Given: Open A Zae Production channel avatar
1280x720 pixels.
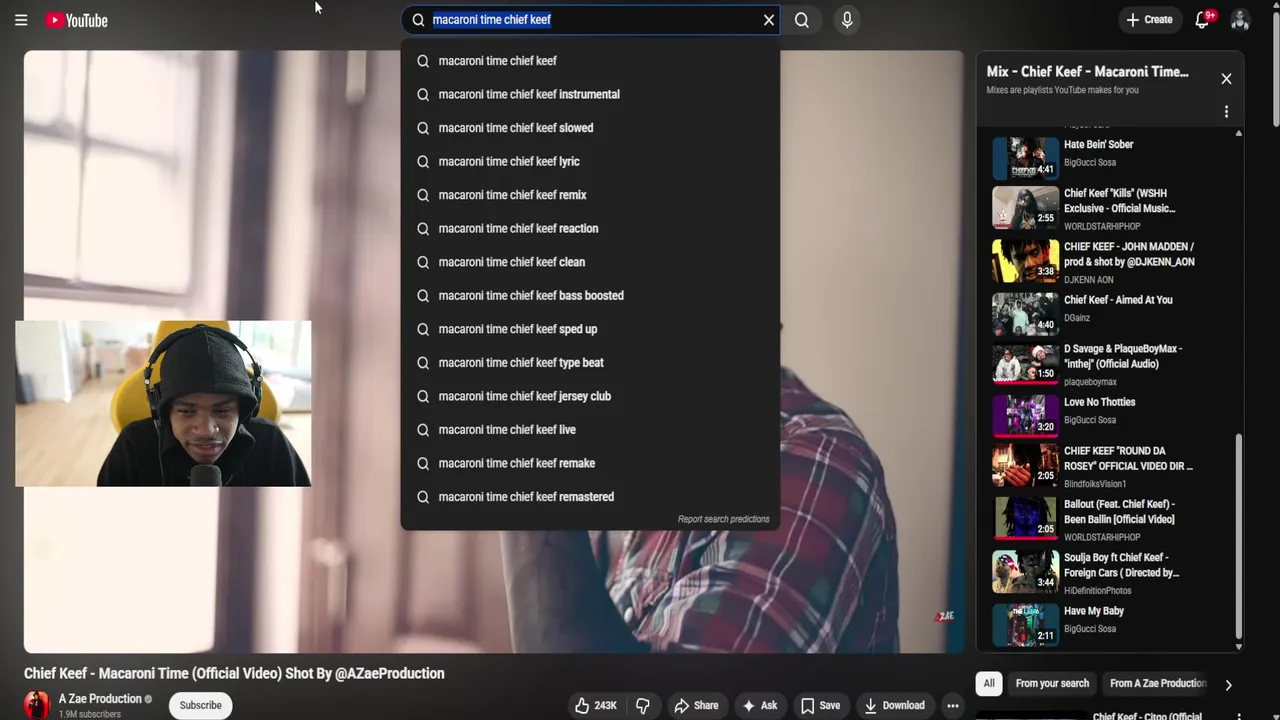Looking at the screenshot, I should [x=37, y=705].
